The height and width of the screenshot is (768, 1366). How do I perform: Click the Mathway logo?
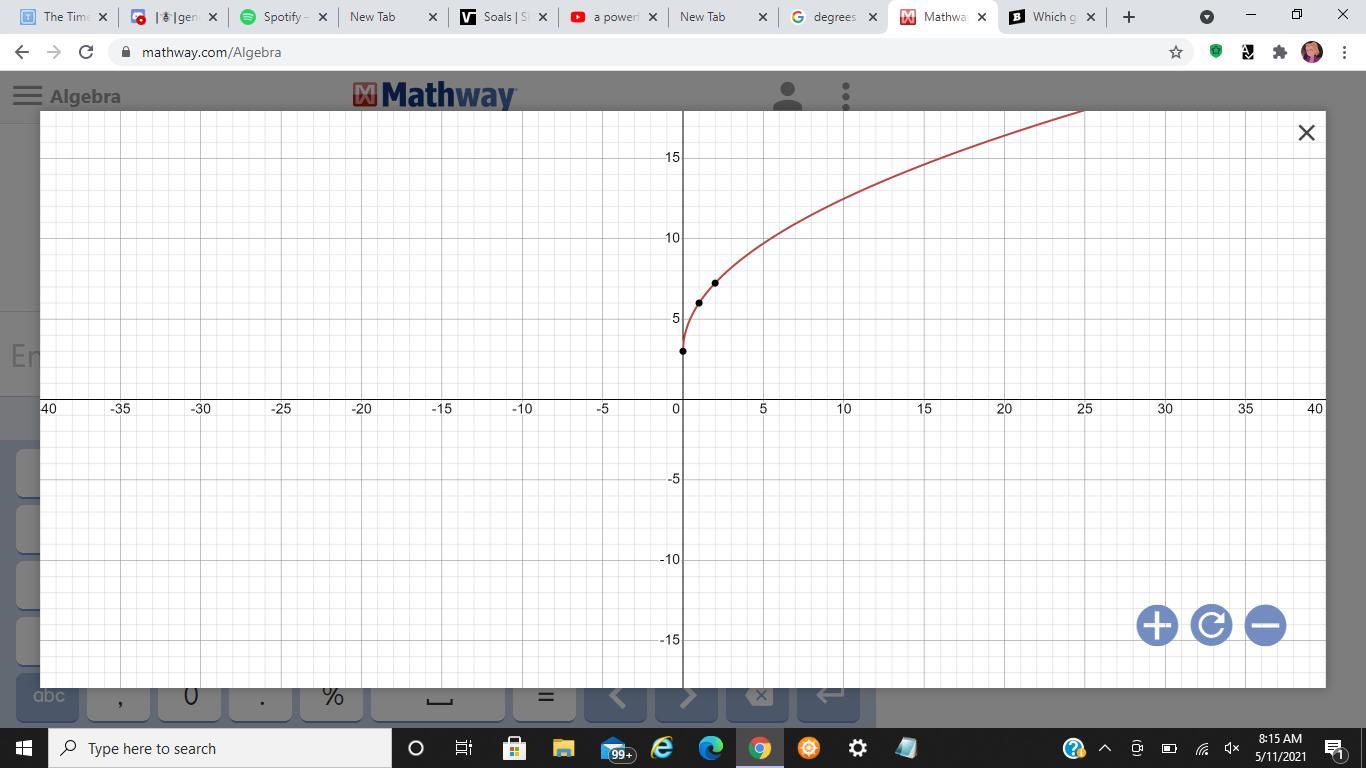point(434,95)
